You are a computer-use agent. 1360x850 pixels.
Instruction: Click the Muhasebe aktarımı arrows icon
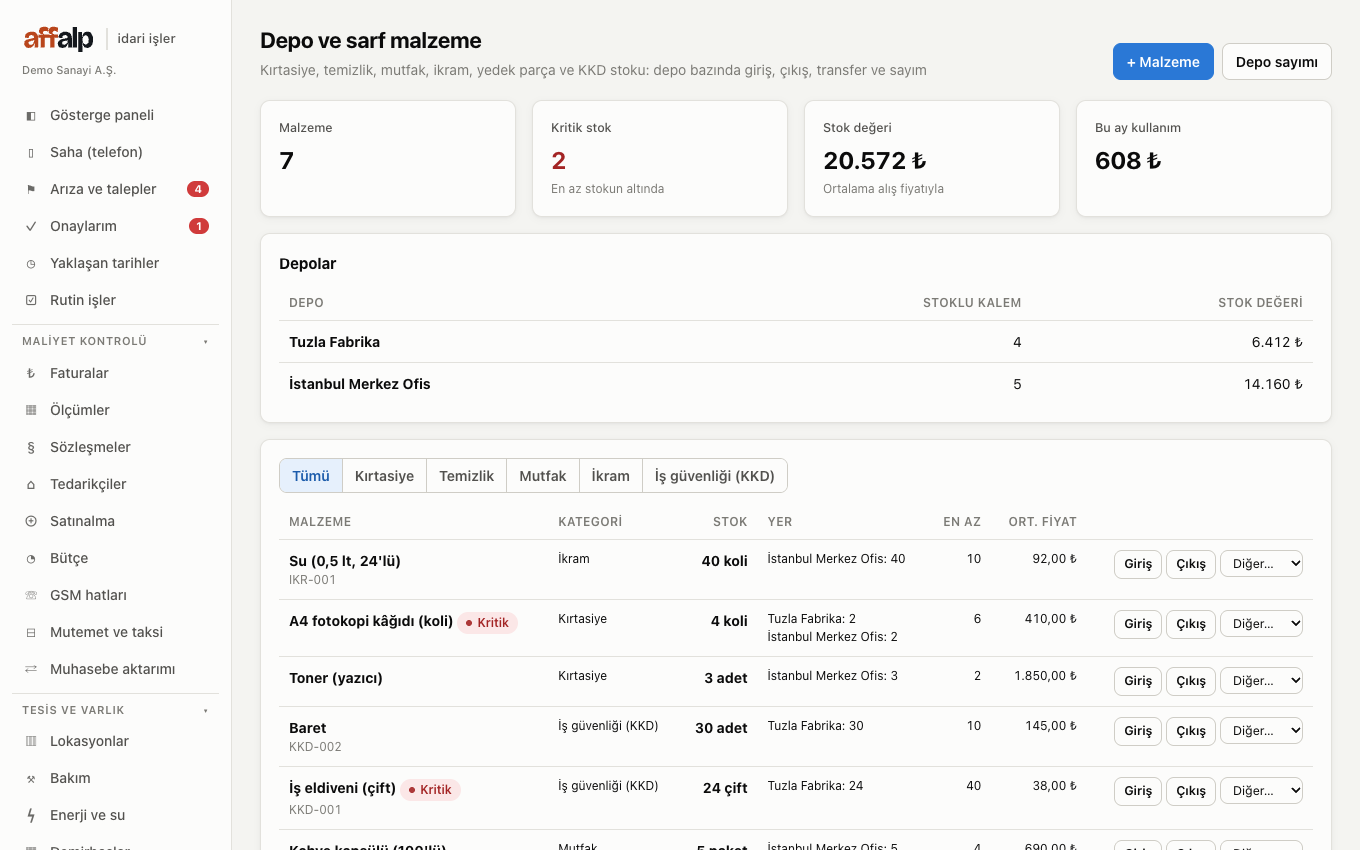tap(31, 670)
